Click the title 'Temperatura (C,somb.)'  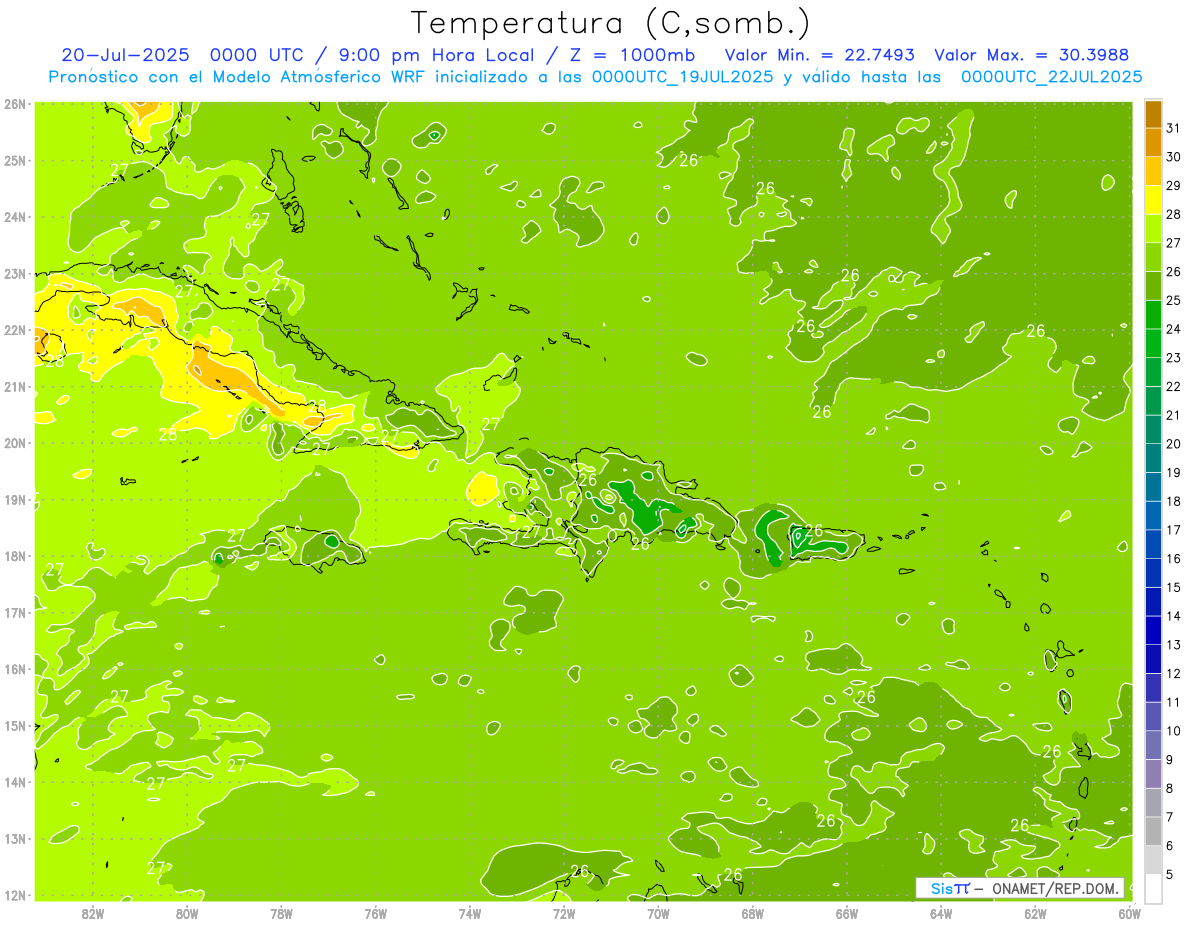click(610, 24)
